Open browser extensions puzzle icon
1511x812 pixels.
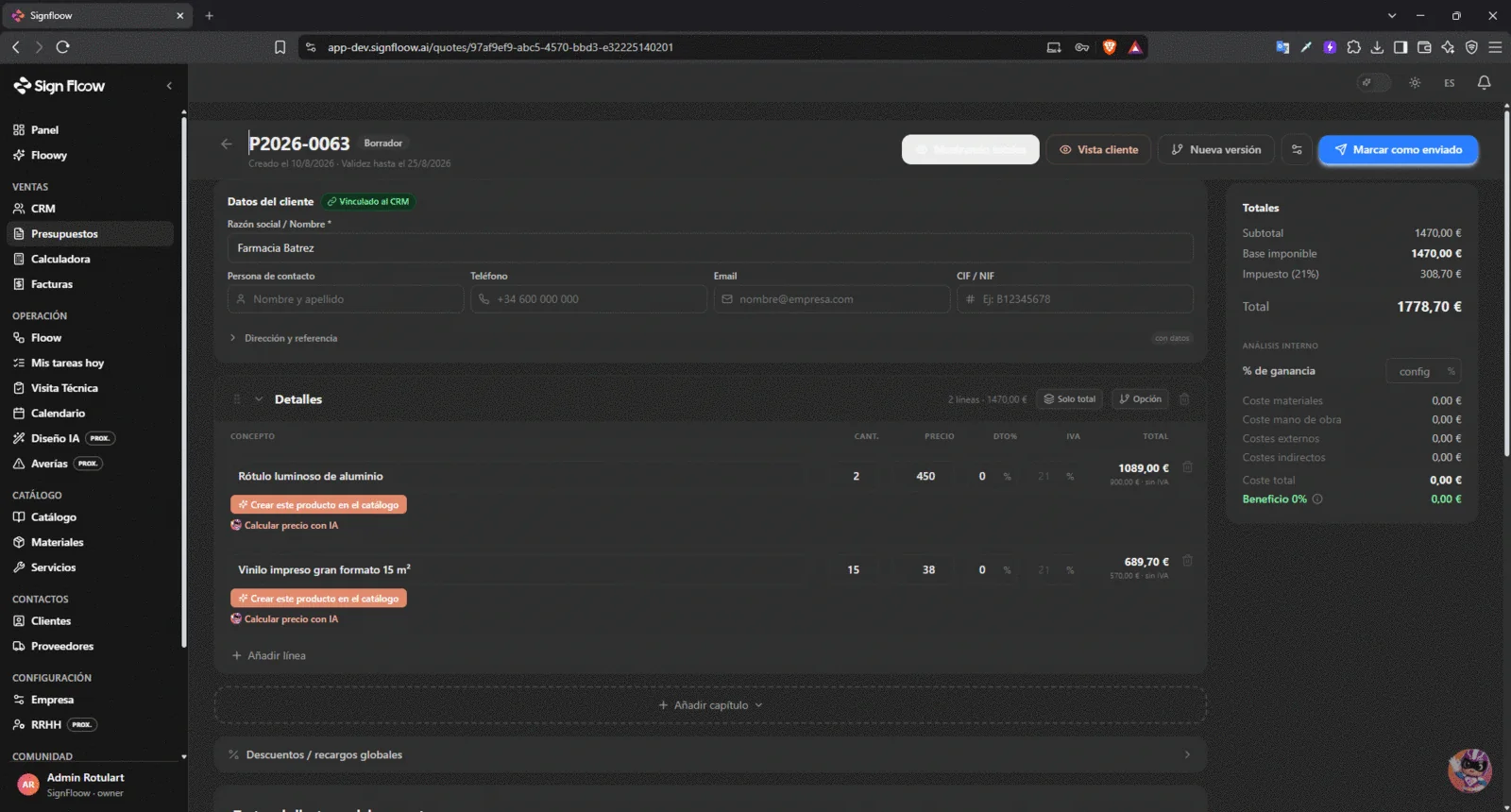click(x=1353, y=47)
